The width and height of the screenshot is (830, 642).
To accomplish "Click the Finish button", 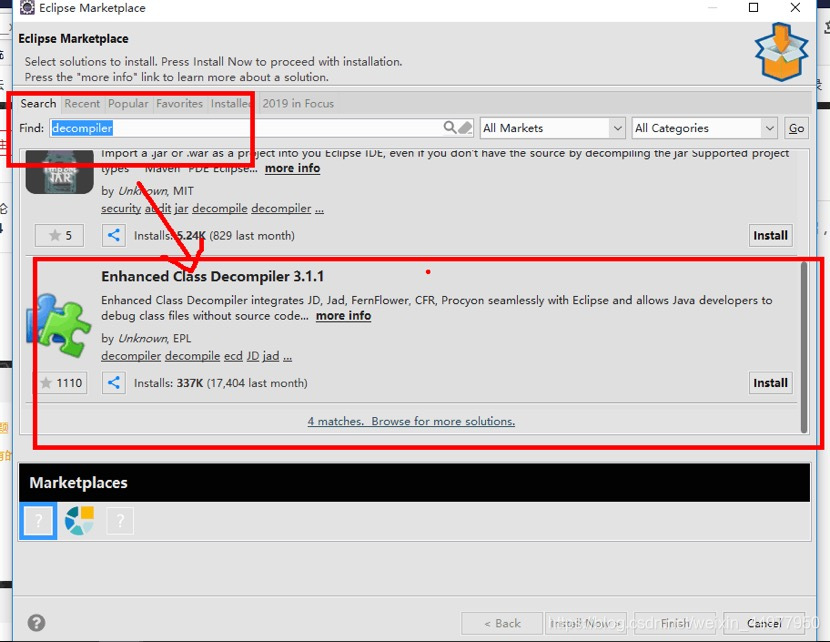I will pyautogui.click(x=675, y=623).
